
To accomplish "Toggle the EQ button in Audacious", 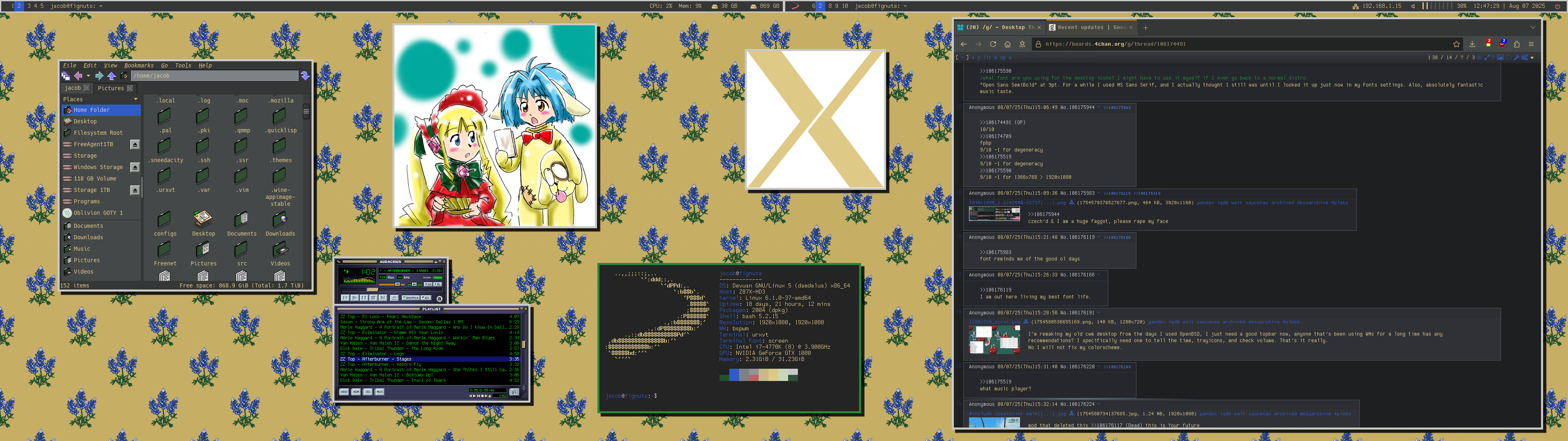I will (x=428, y=285).
